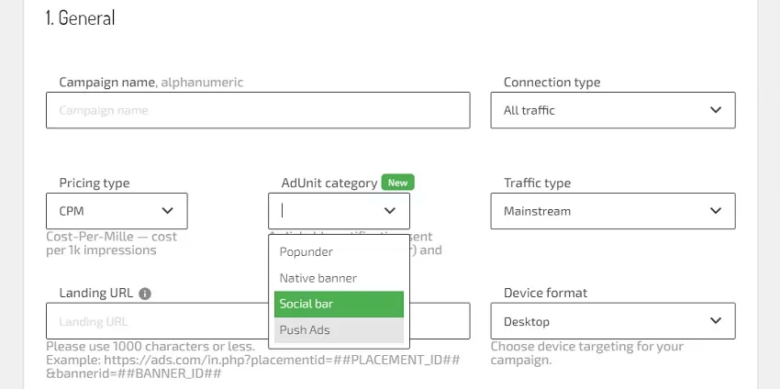Focus the Campaign name text field

[x=258, y=110]
